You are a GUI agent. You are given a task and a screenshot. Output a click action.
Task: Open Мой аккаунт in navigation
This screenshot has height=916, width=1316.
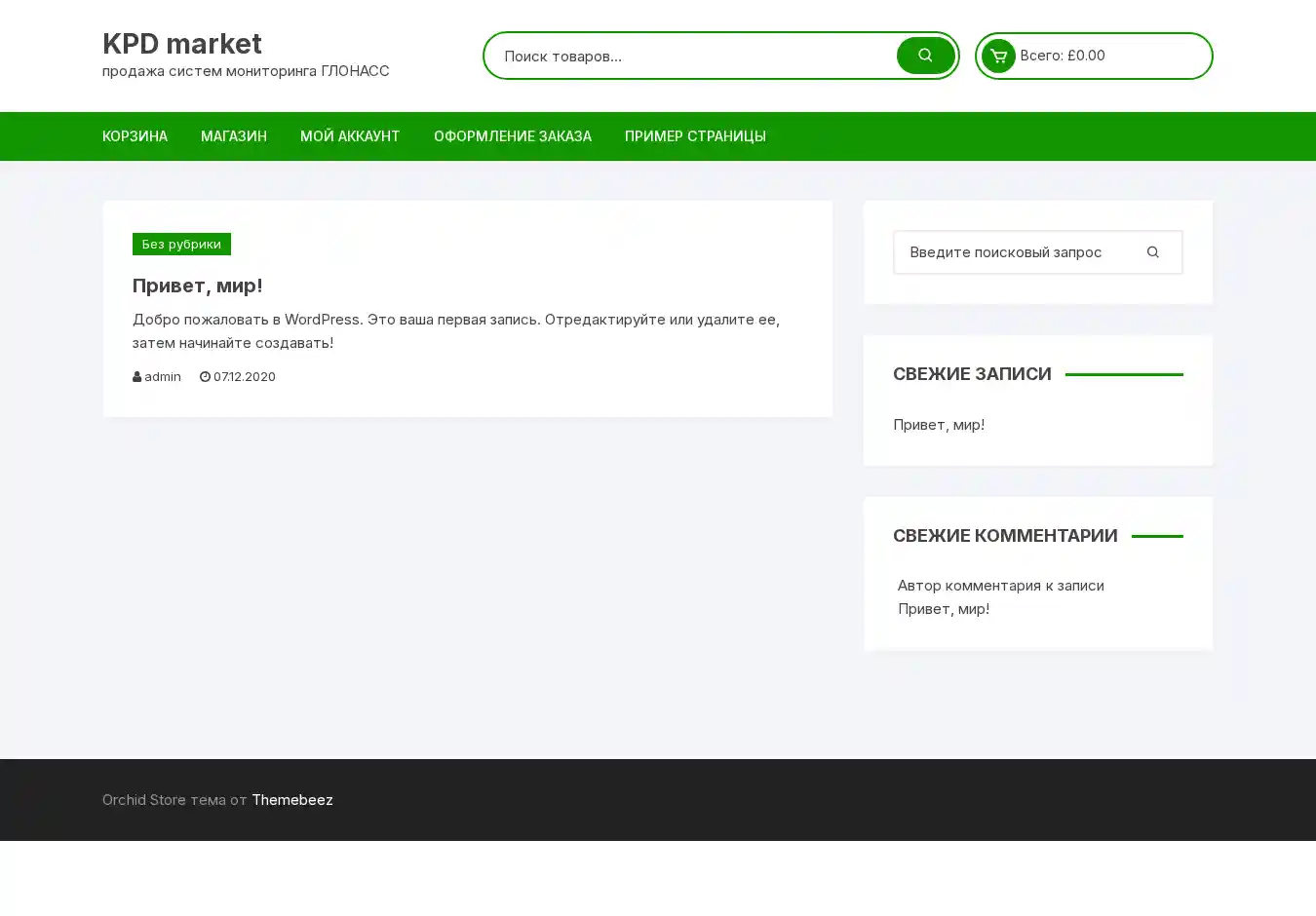350,136
